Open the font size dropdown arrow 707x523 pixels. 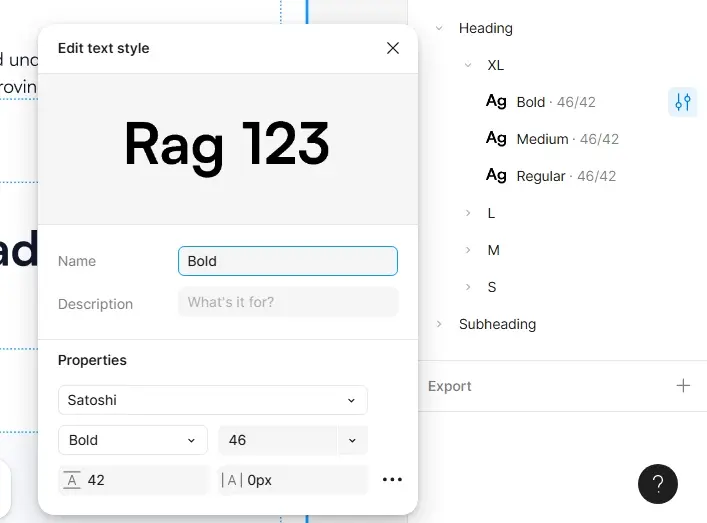(x=352, y=440)
